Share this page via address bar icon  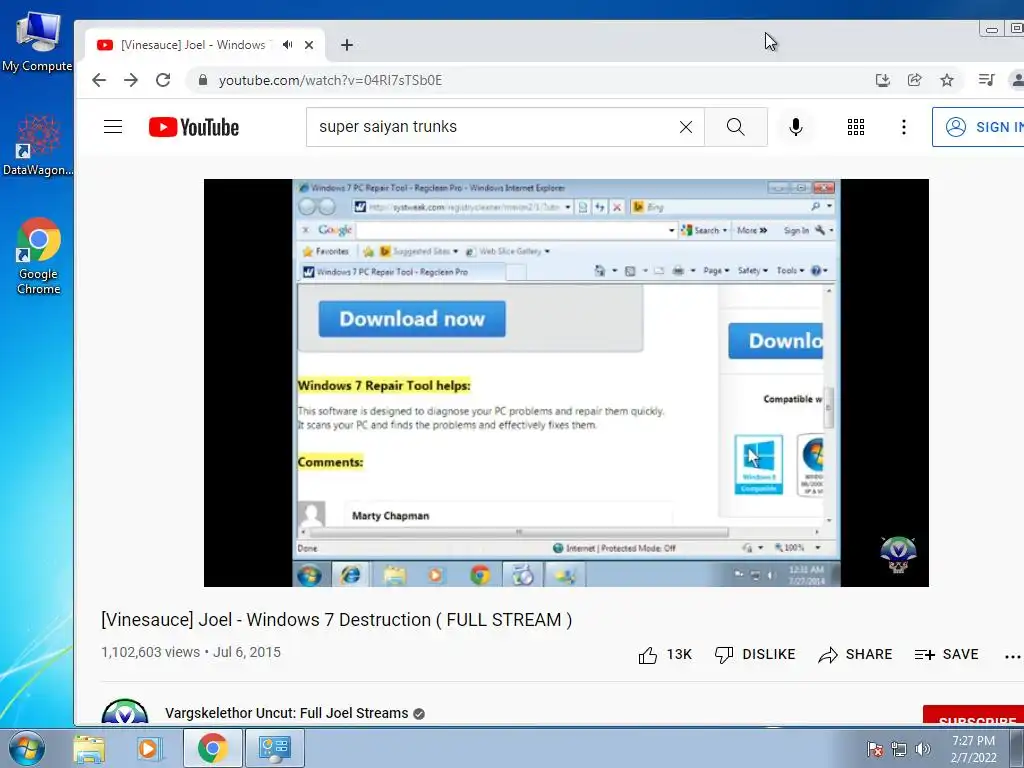(x=915, y=80)
